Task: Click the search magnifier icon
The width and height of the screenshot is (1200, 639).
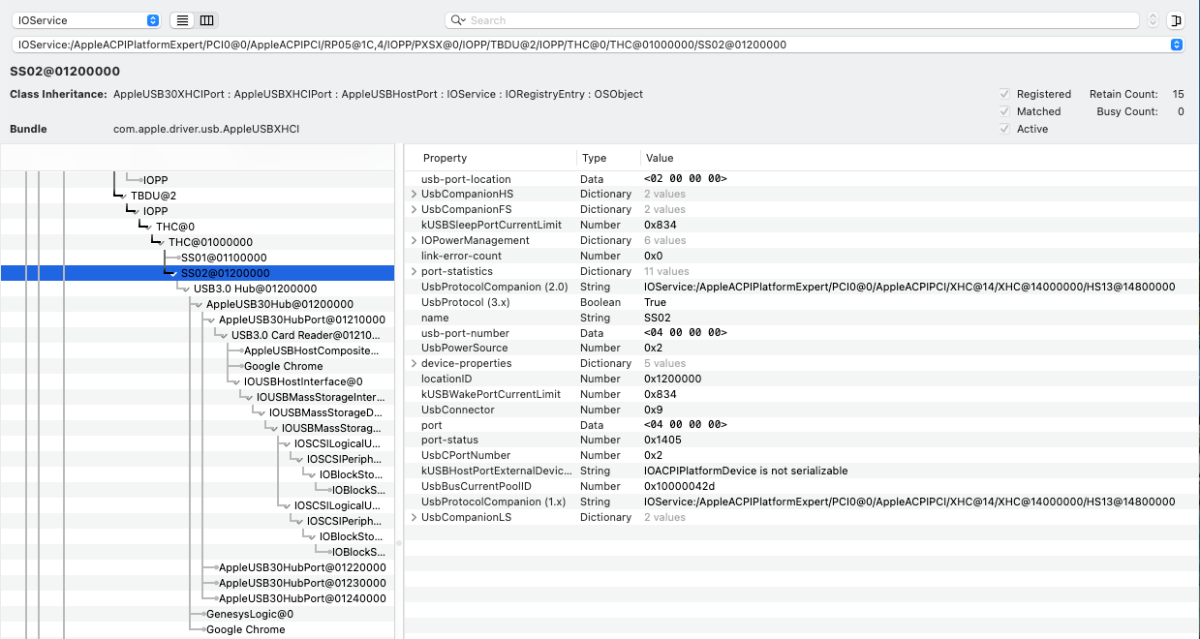Action: click(458, 20)
